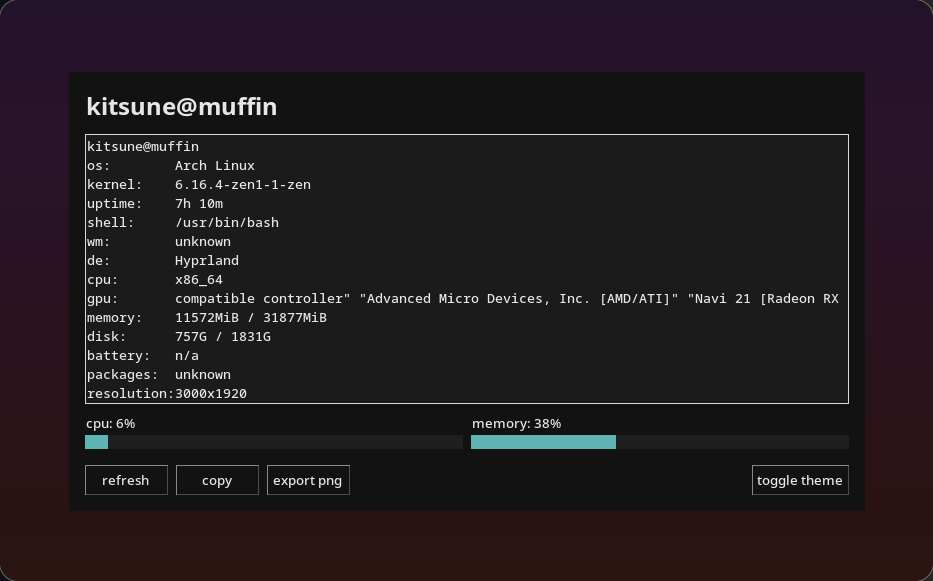The width and height of the screenshot is (933, 581).
Task: Select the kitsune@muffin window title
Action: [x=181, y=106]
